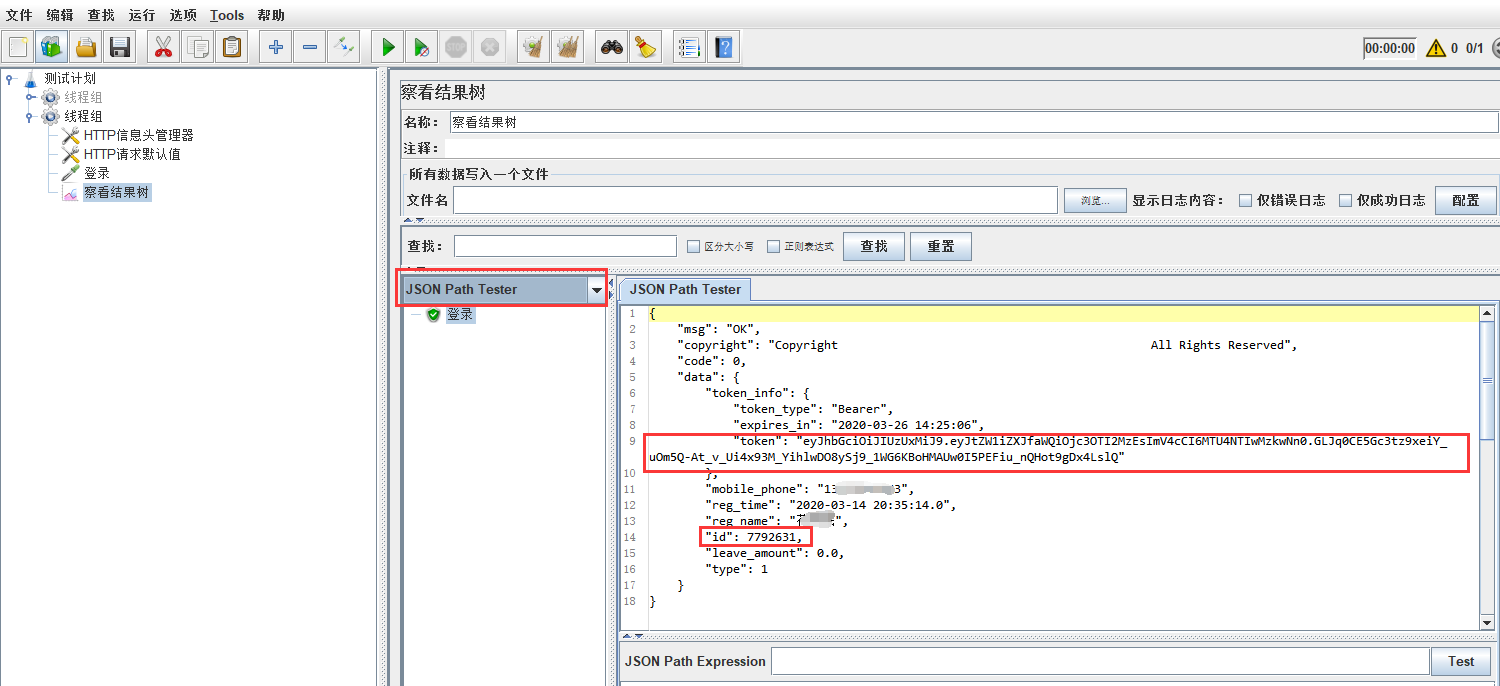Click the 00:00:00 elapsed timer
This screenshot has height=686, width=1500.
point(1390,48)
